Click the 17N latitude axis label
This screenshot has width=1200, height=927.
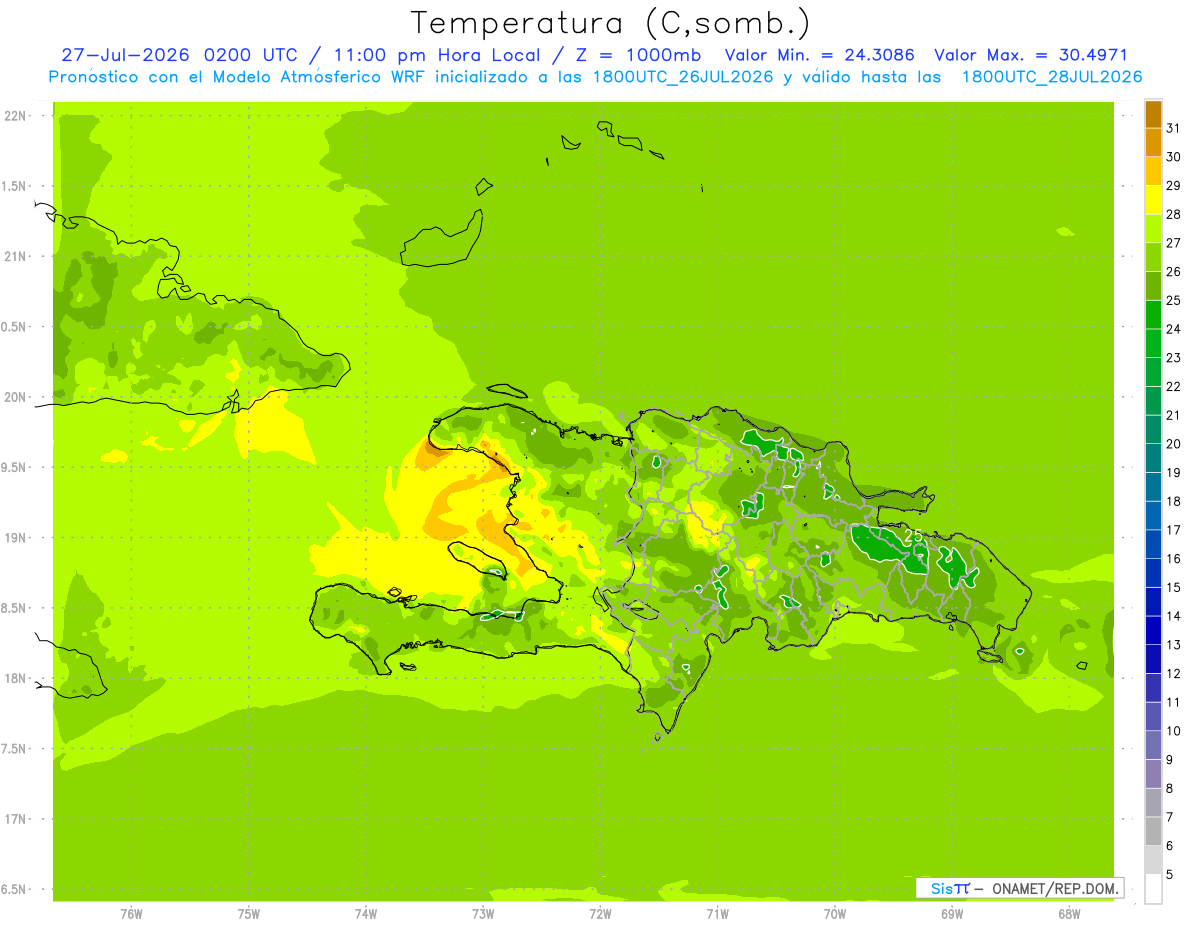coord(16,819)
